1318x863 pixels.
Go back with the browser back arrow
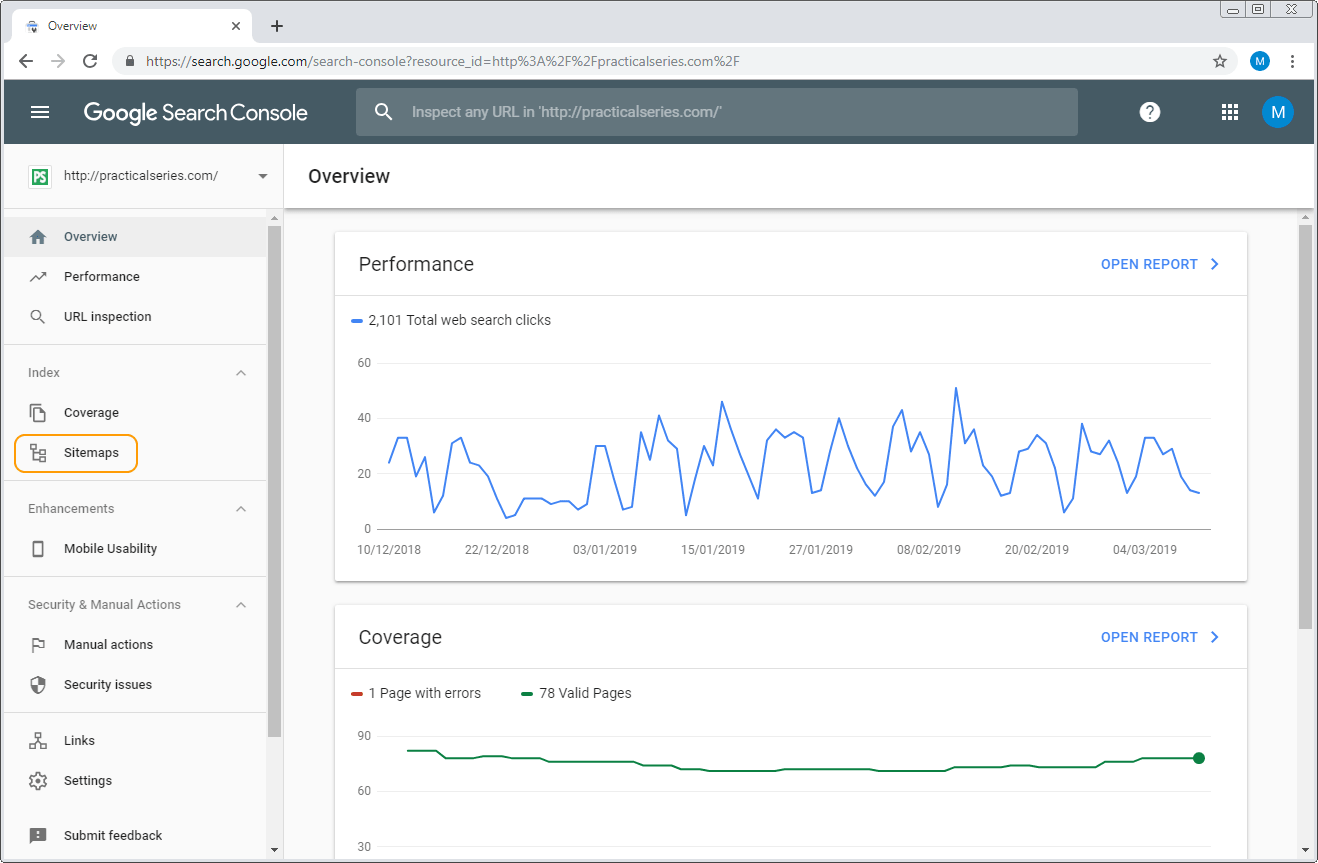(26, 61)
